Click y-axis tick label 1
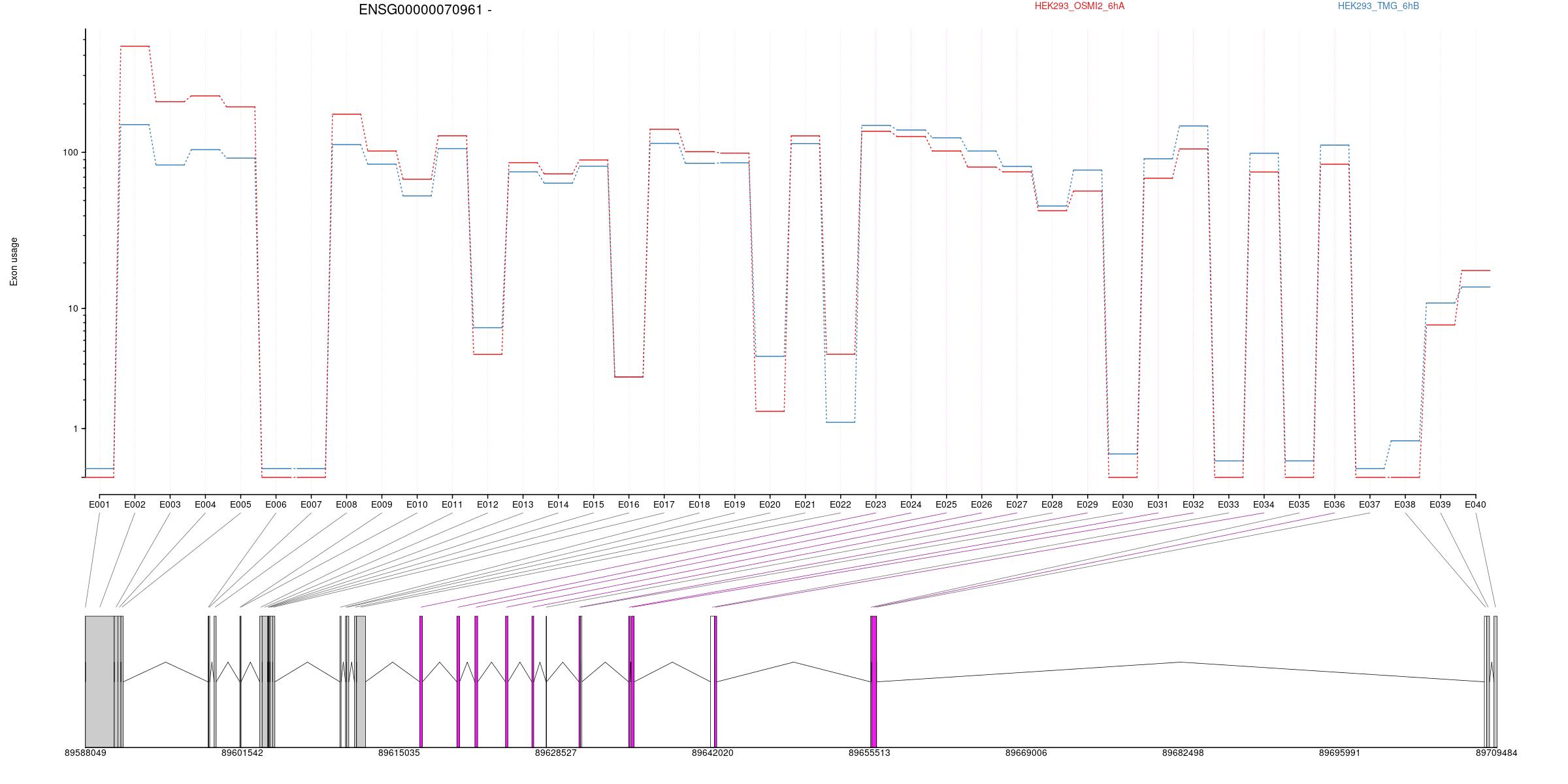The height and width of the screenshot is (784, 1568). click(x=75, y=429)
